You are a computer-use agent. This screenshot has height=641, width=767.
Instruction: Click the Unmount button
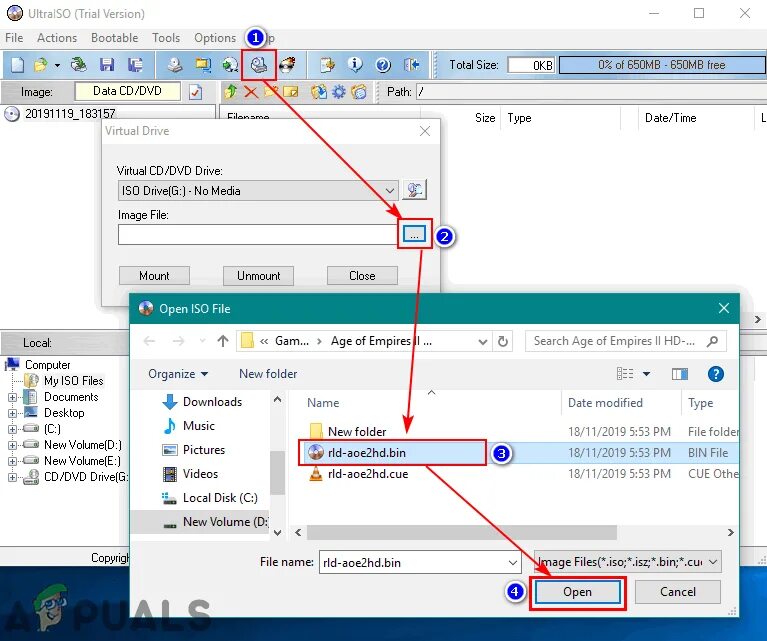258,275
